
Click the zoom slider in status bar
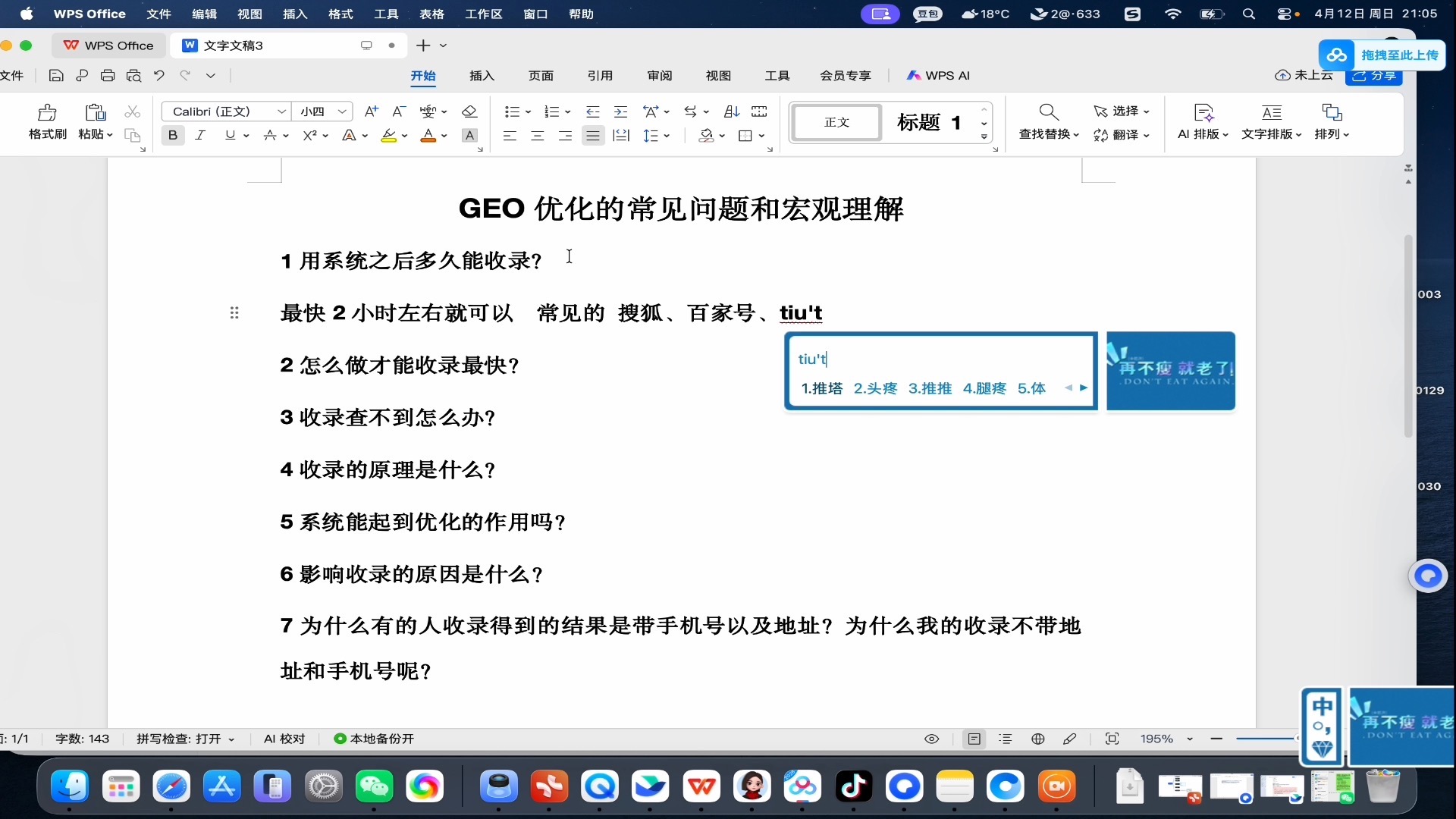coord(1266,739)
